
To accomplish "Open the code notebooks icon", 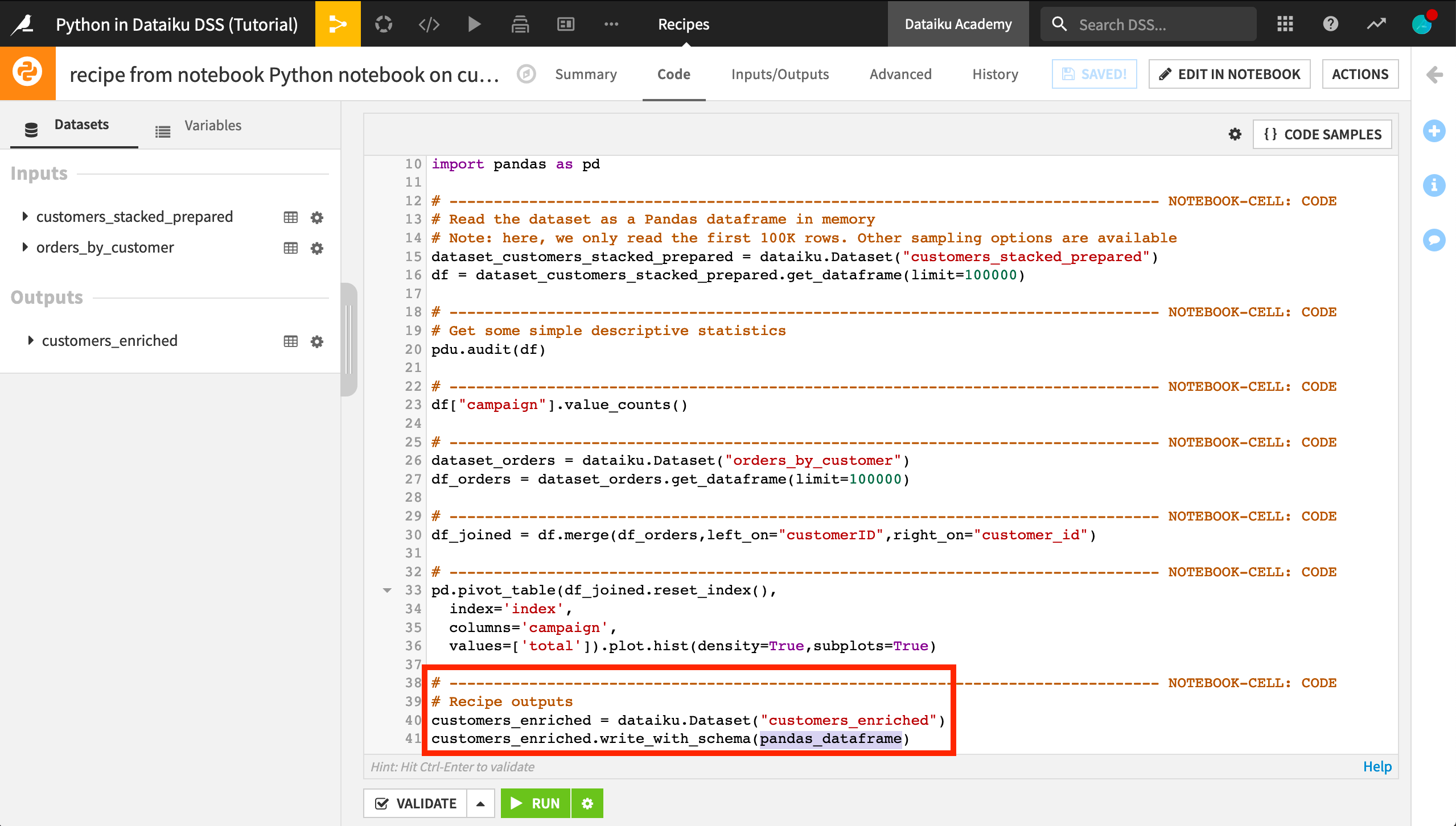I will point(429,24).
